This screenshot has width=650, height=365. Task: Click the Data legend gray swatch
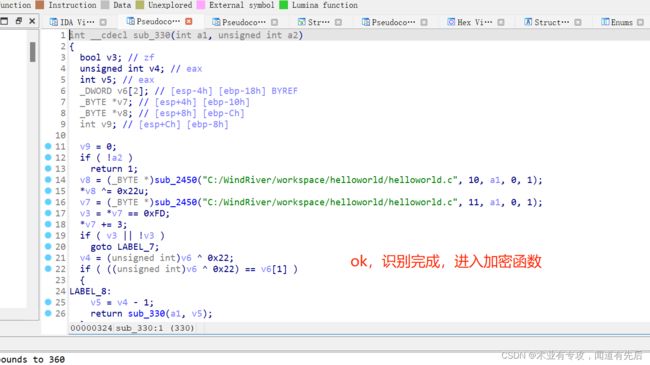[x=105, y=5]
